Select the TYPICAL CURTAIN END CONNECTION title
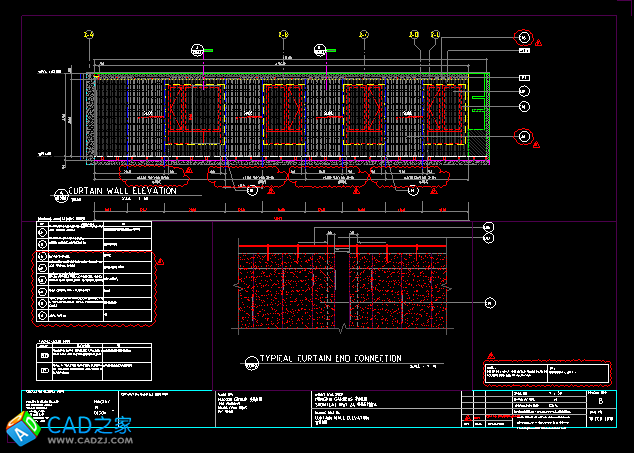Image resolution: width=634 pixels, height=453 pixels. coord(330,358)
